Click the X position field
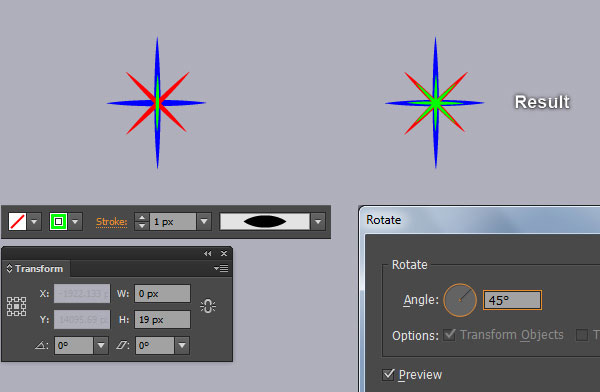This screenshot has width=600, height=392. click(x=82, y=294)
